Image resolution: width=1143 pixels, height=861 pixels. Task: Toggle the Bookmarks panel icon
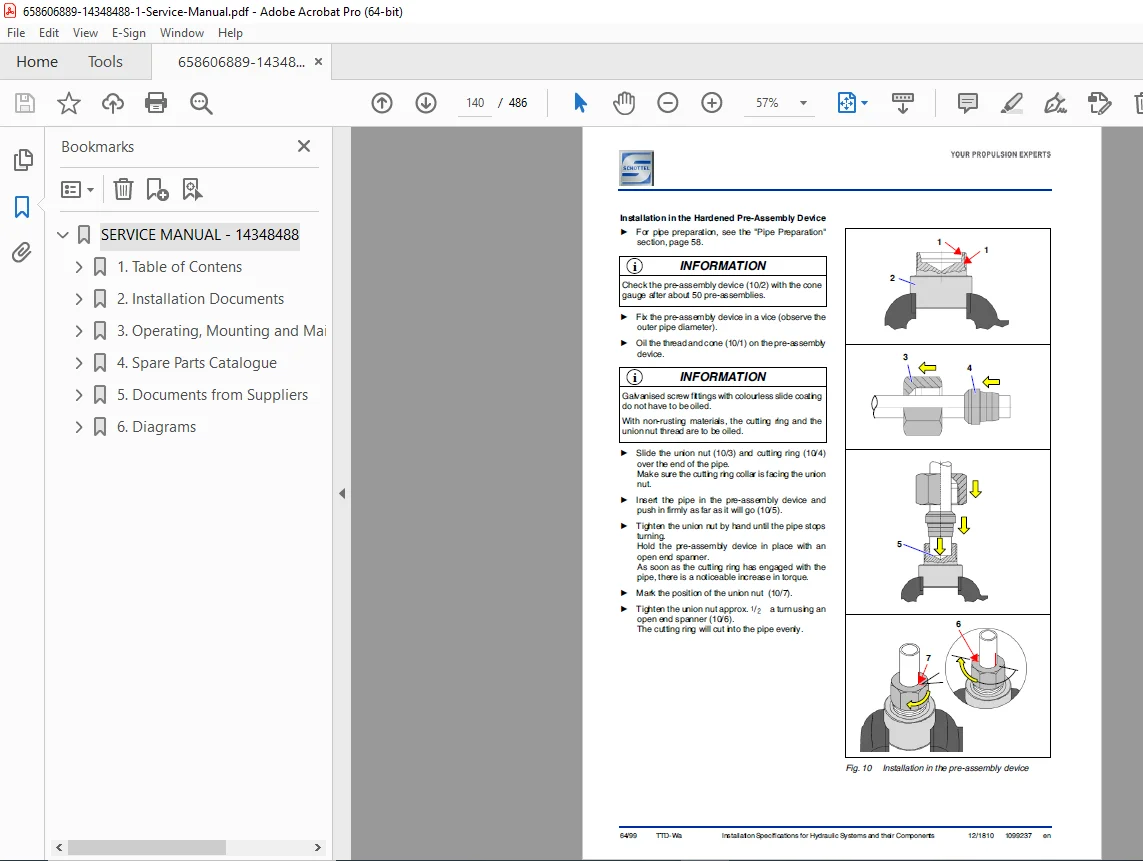(22, 207)
